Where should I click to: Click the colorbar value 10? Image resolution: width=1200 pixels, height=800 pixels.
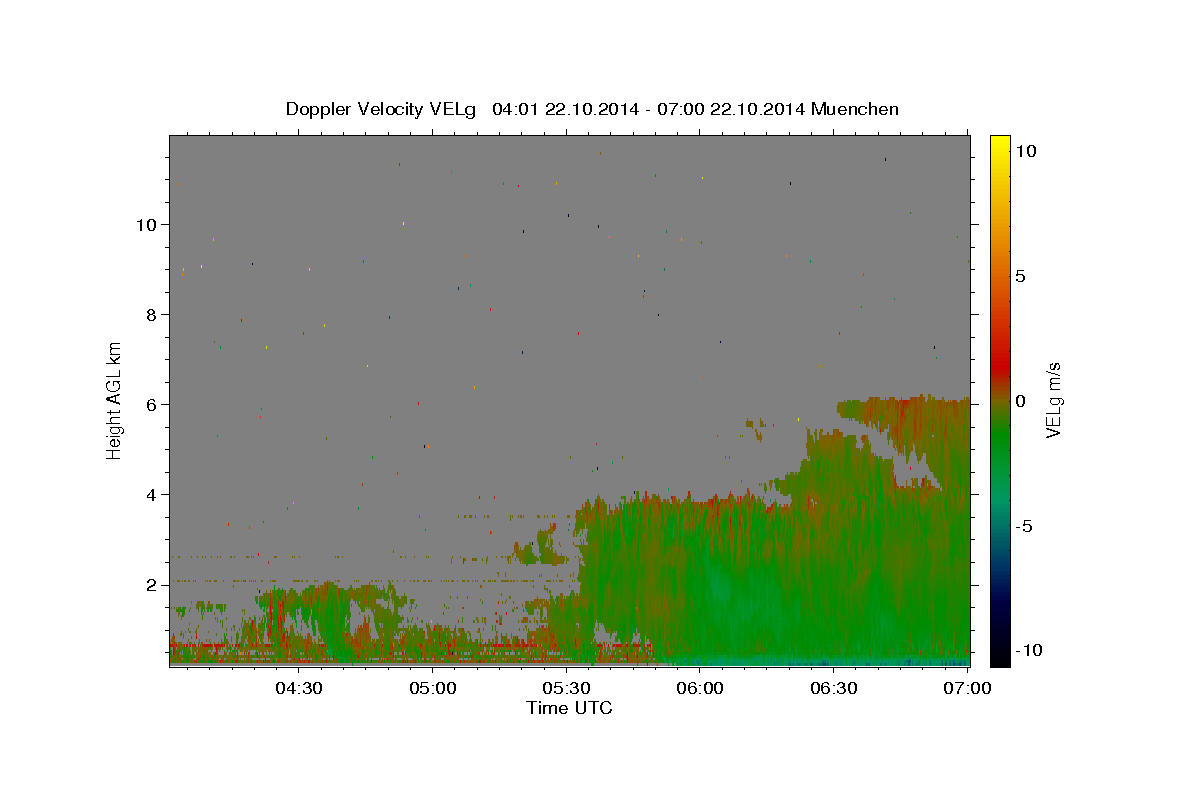pyautogui.click(x=1025, y=150)
